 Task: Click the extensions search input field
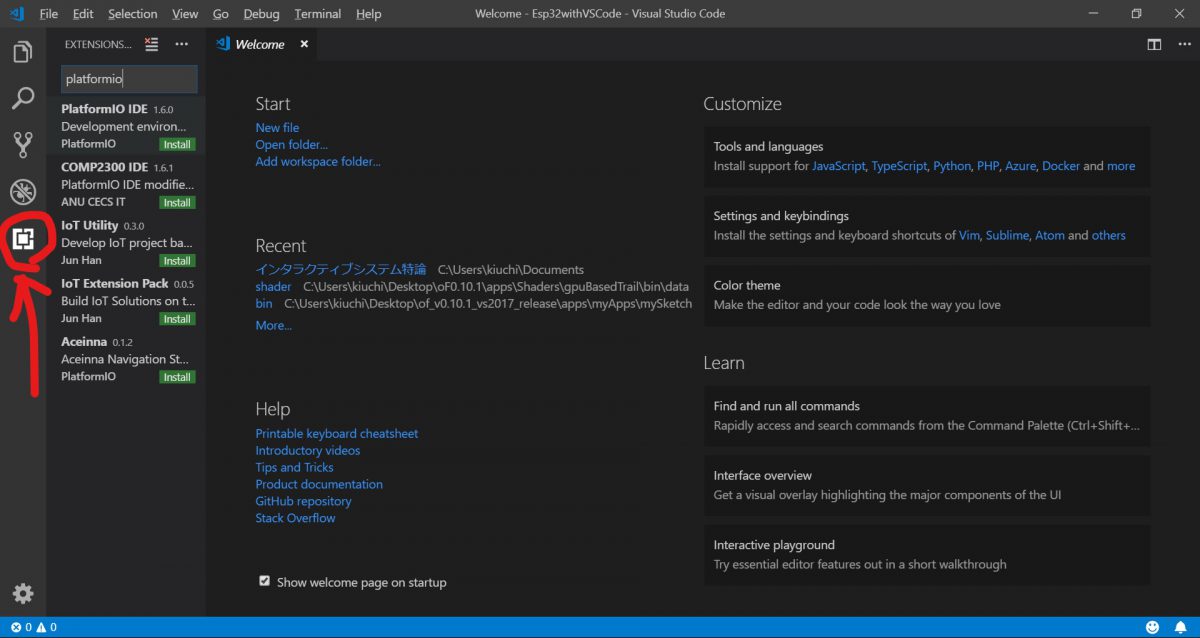tap(129, 79)
